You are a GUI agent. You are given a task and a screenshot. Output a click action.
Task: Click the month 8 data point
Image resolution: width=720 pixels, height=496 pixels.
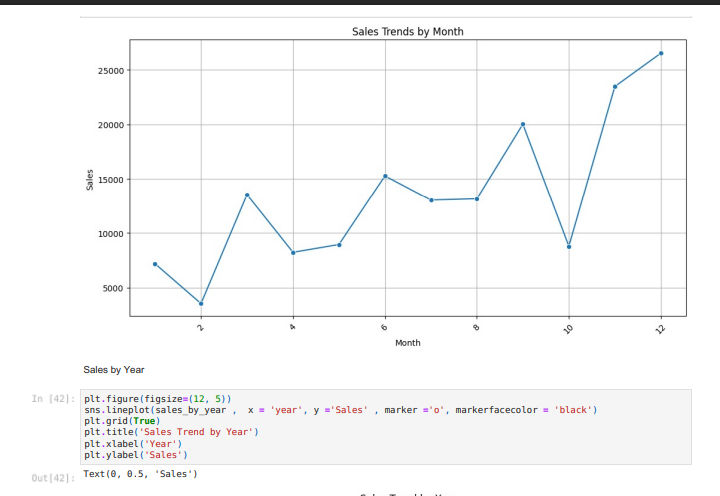[x=477, y=199]
